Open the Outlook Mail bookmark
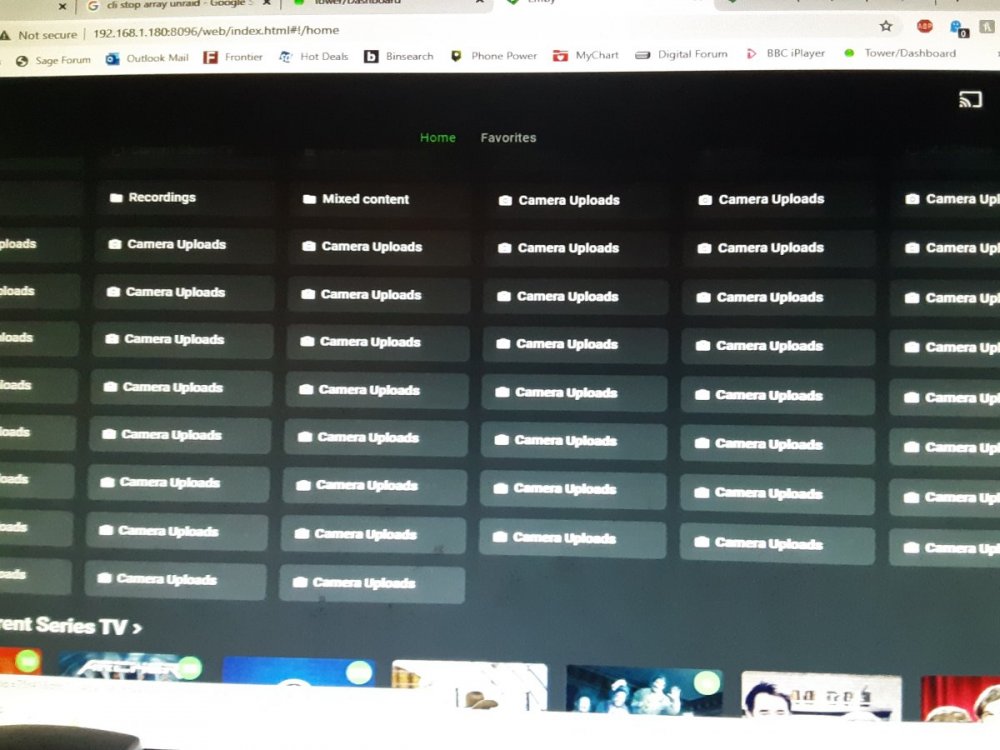 [x=147, y=59]
